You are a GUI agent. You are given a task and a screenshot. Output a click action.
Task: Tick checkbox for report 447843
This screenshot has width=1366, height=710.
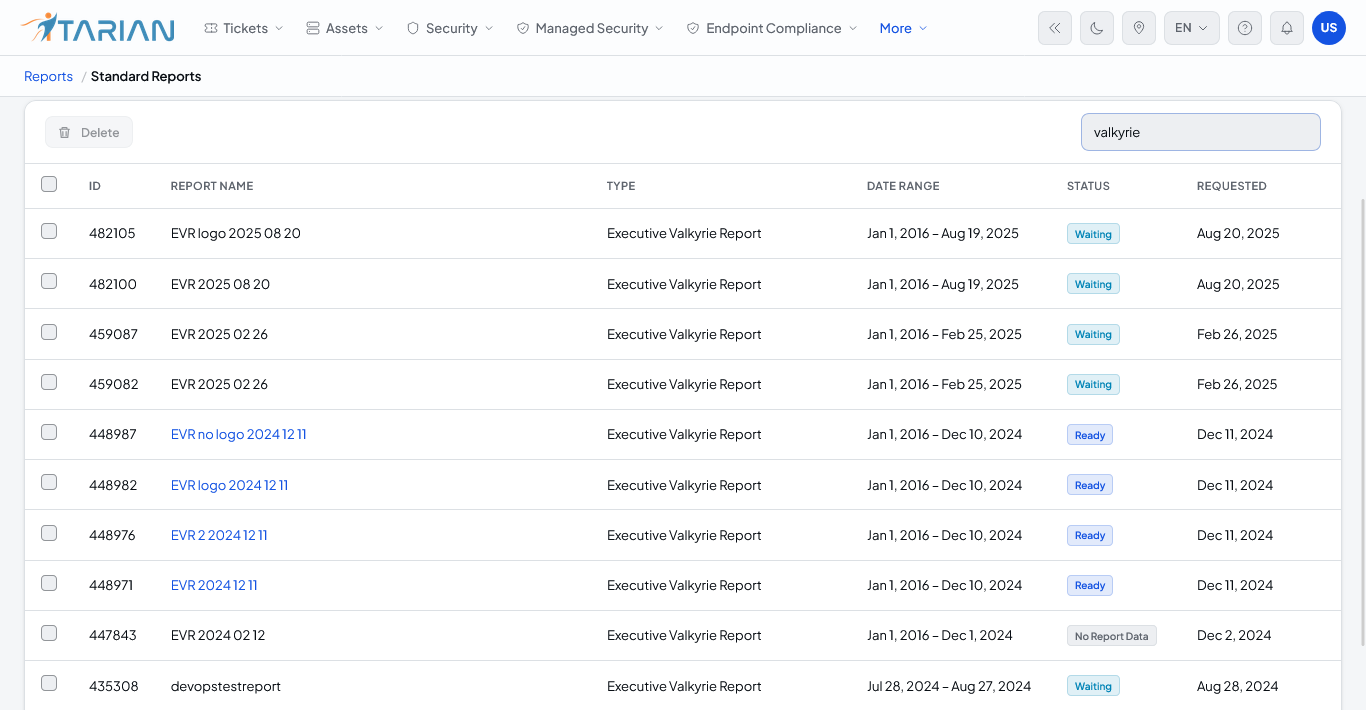click(x=49, y=633)
